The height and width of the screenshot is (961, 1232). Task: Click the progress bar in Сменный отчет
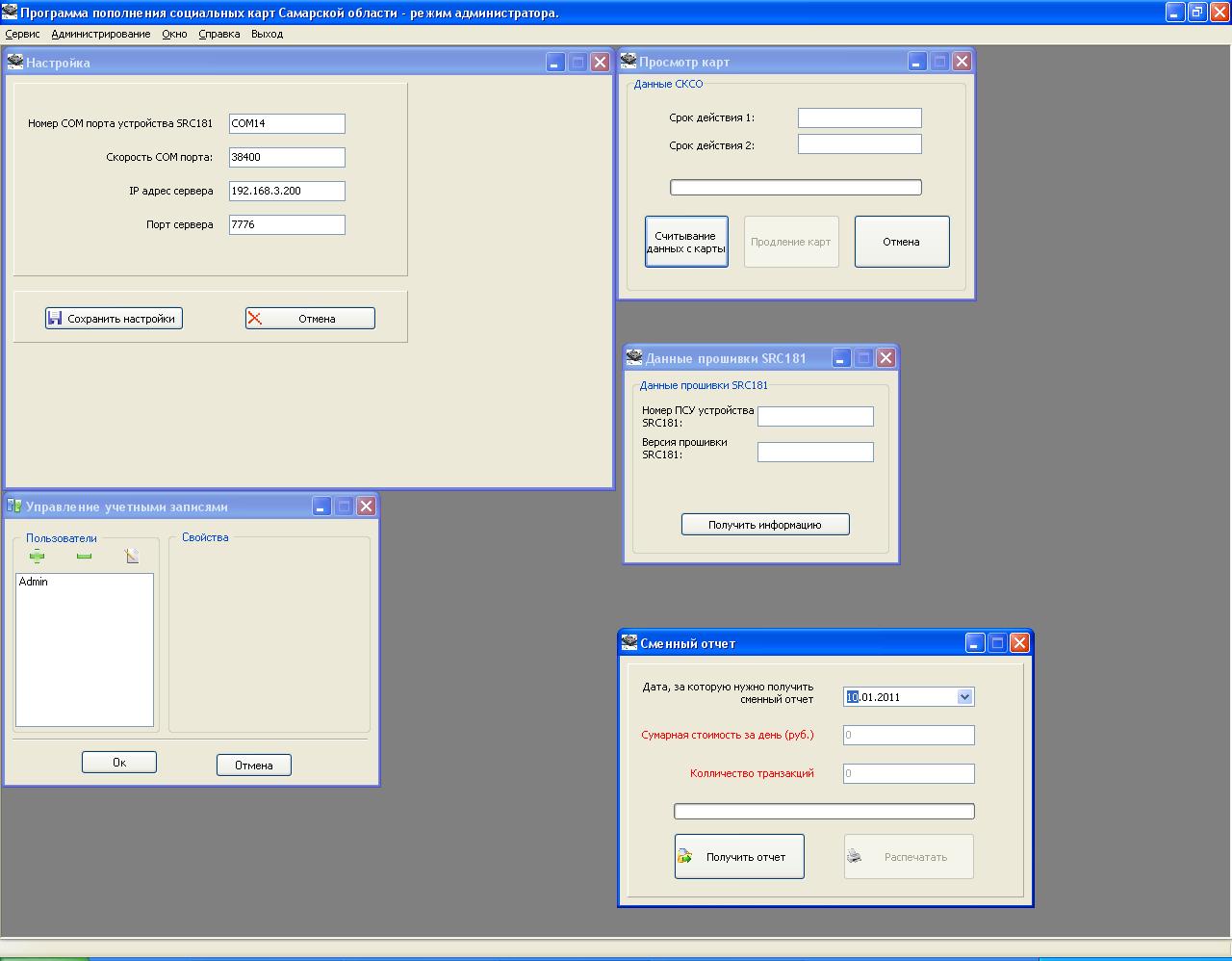tap(824, 812)
